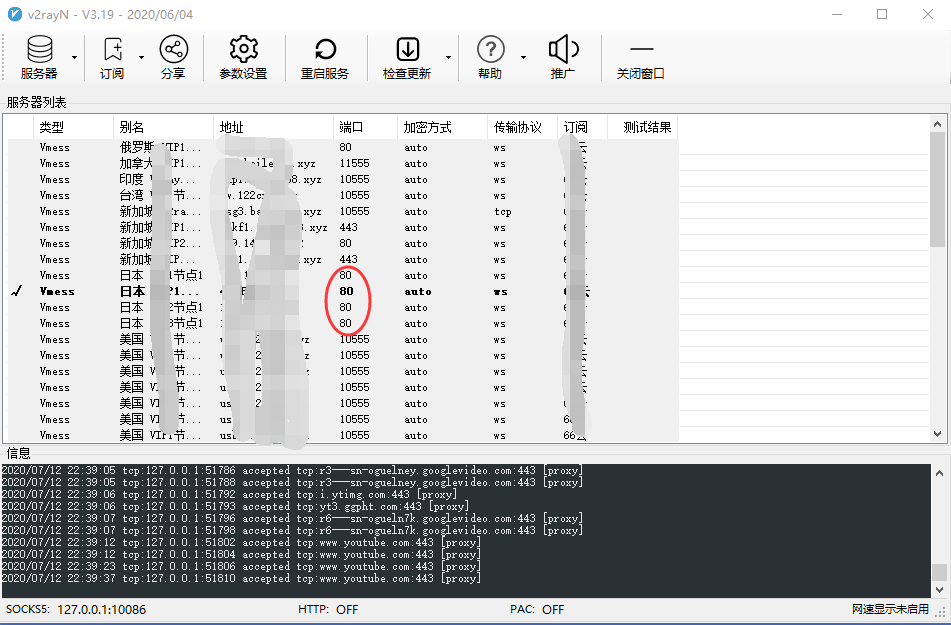Click 网速显示未启用 status text
Screen dimensions: 951x625
(x=890, y=609)
